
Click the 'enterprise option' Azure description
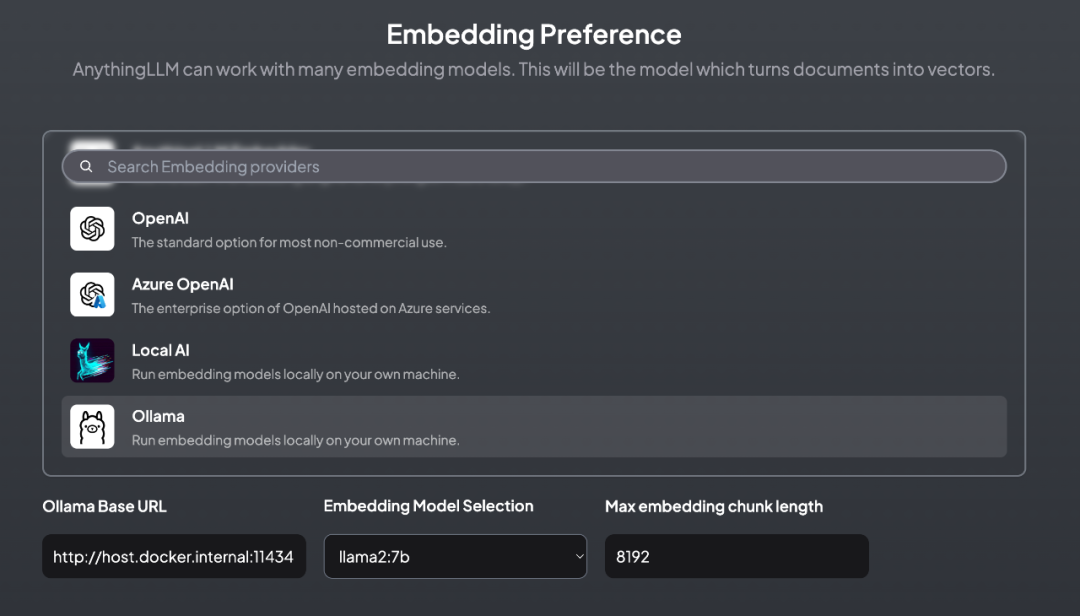point(310,308)
